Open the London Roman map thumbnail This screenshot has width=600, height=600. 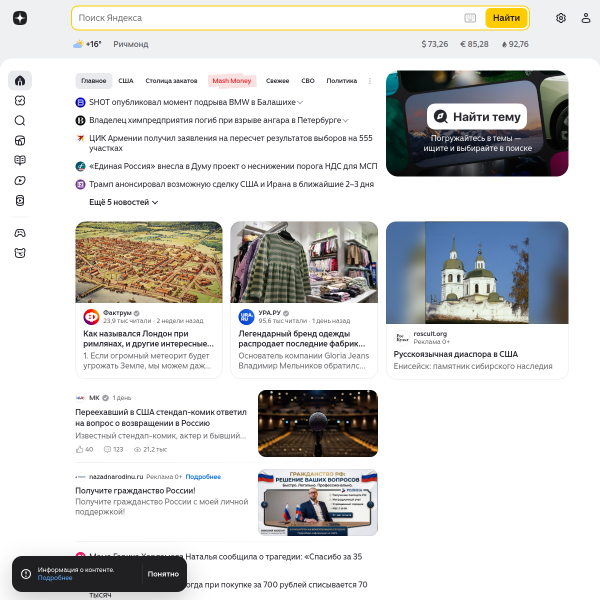click(149, 262)
